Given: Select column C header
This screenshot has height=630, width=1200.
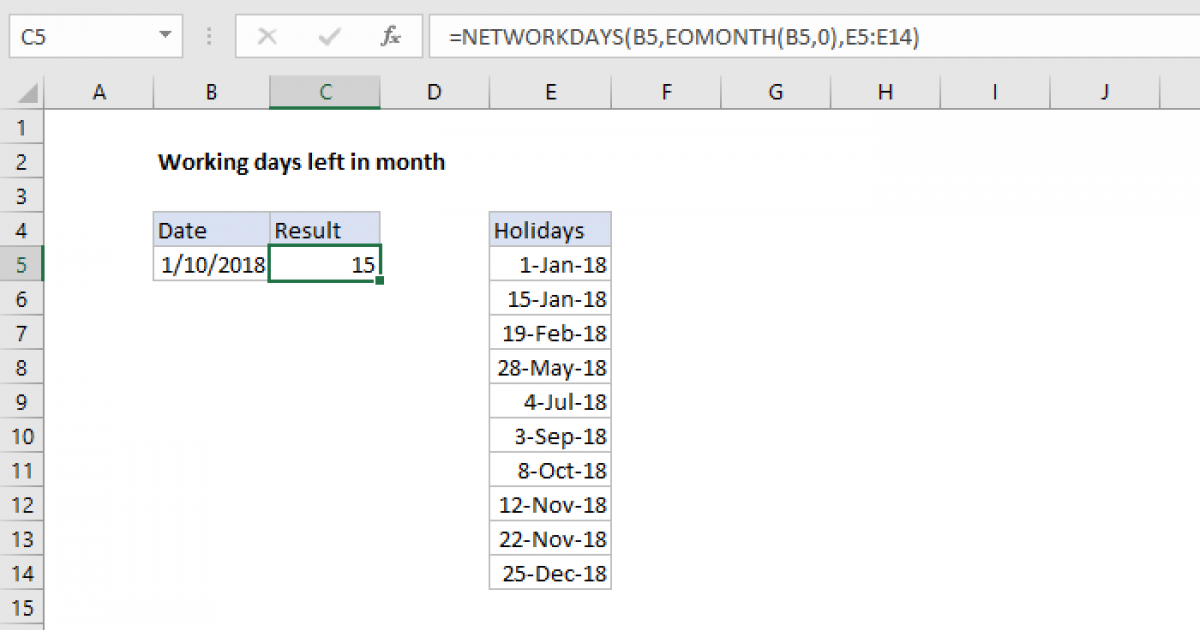Looking at the screenshot, I should pos(325,93).
